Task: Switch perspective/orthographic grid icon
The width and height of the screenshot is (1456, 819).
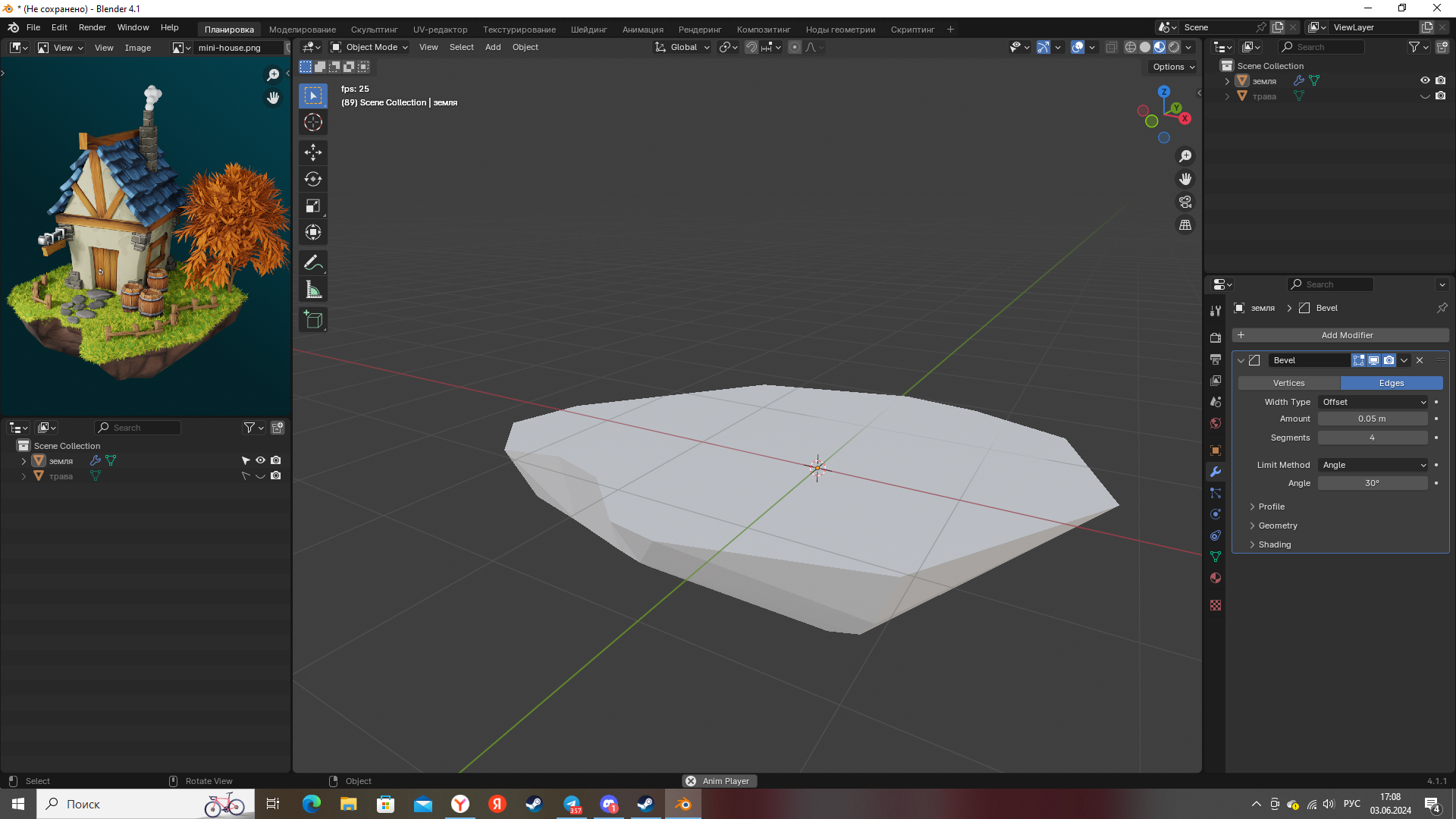Action: tap(1185, 225)
